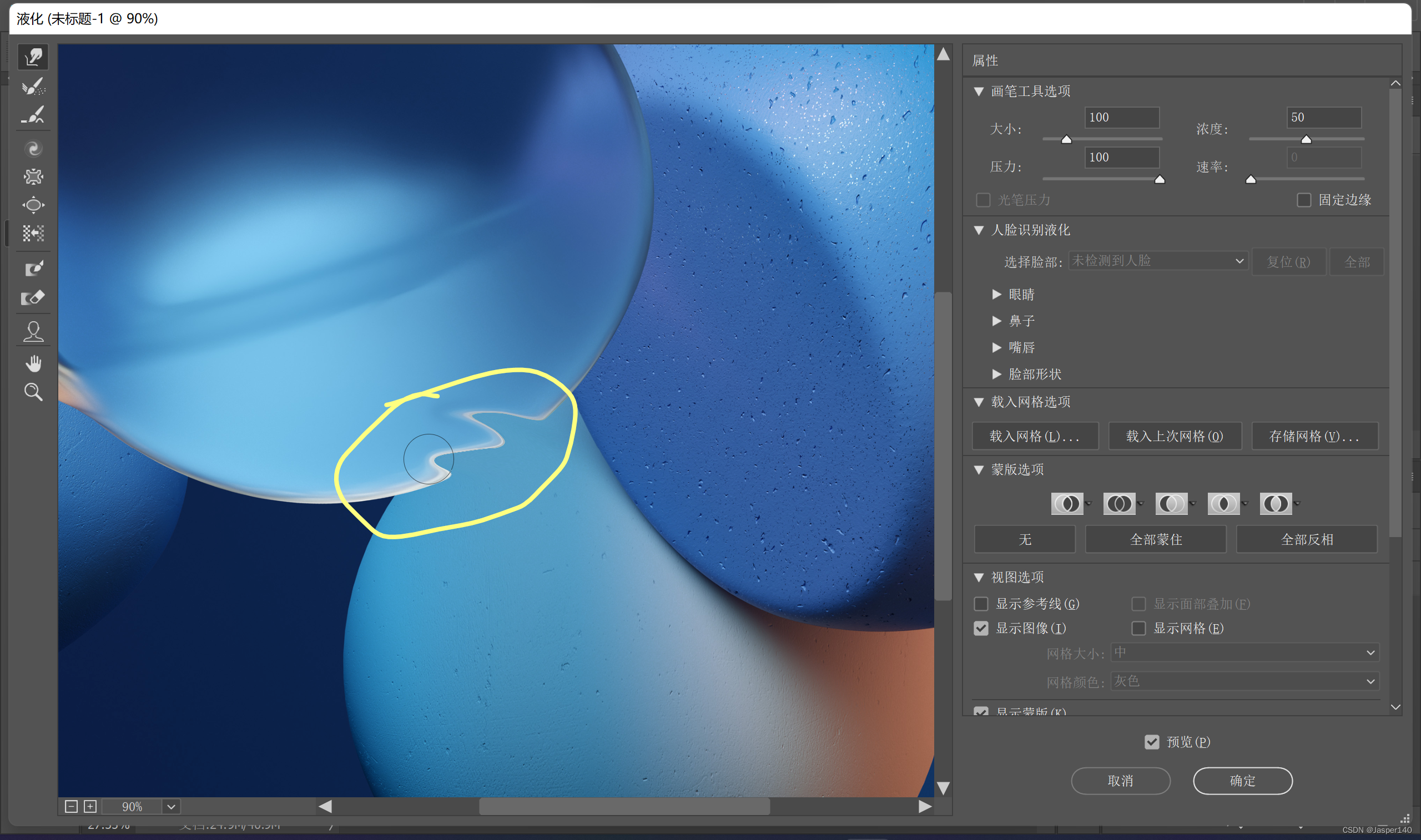Click canvas scroll down arrow
Image resolution: width=1421 pixels, height=840 pixels.
pyautogui.click(x=943, y=788)
